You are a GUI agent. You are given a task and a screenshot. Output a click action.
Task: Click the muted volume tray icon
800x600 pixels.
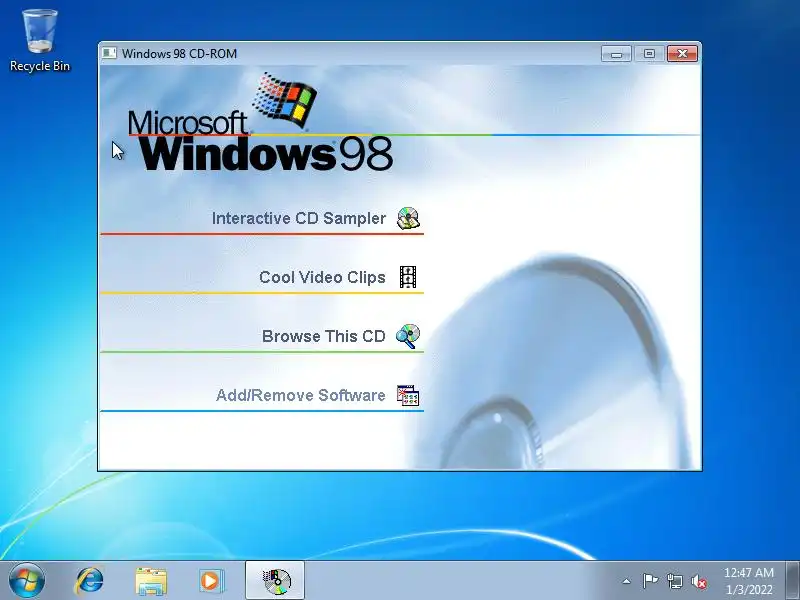click(698, 581)
